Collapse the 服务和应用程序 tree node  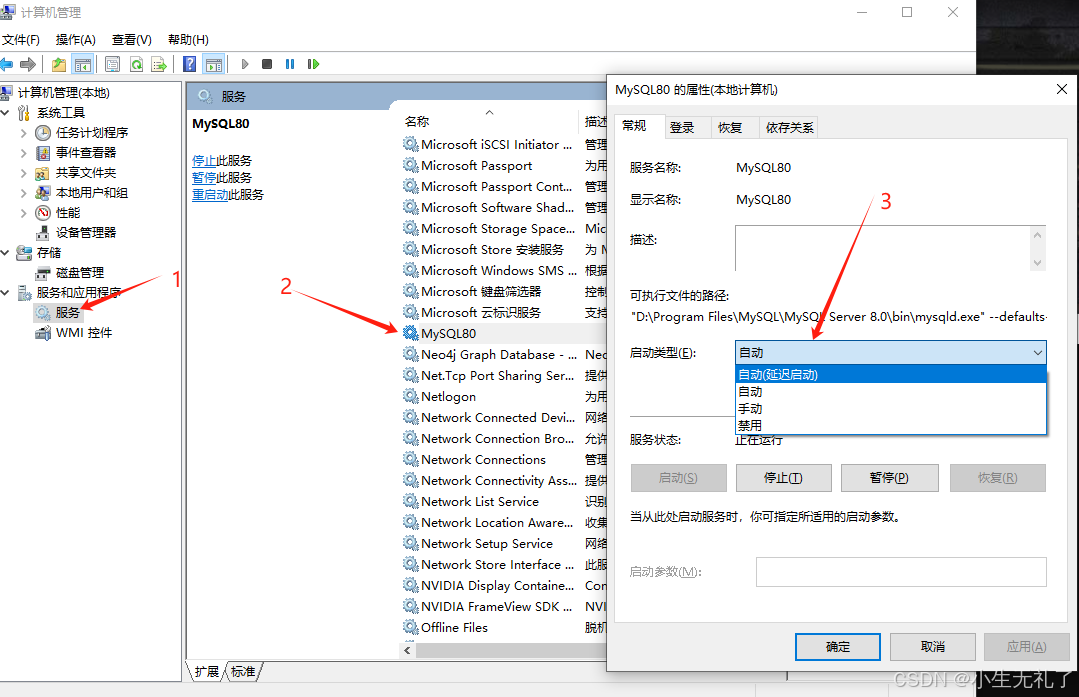[x=6, y=292]
